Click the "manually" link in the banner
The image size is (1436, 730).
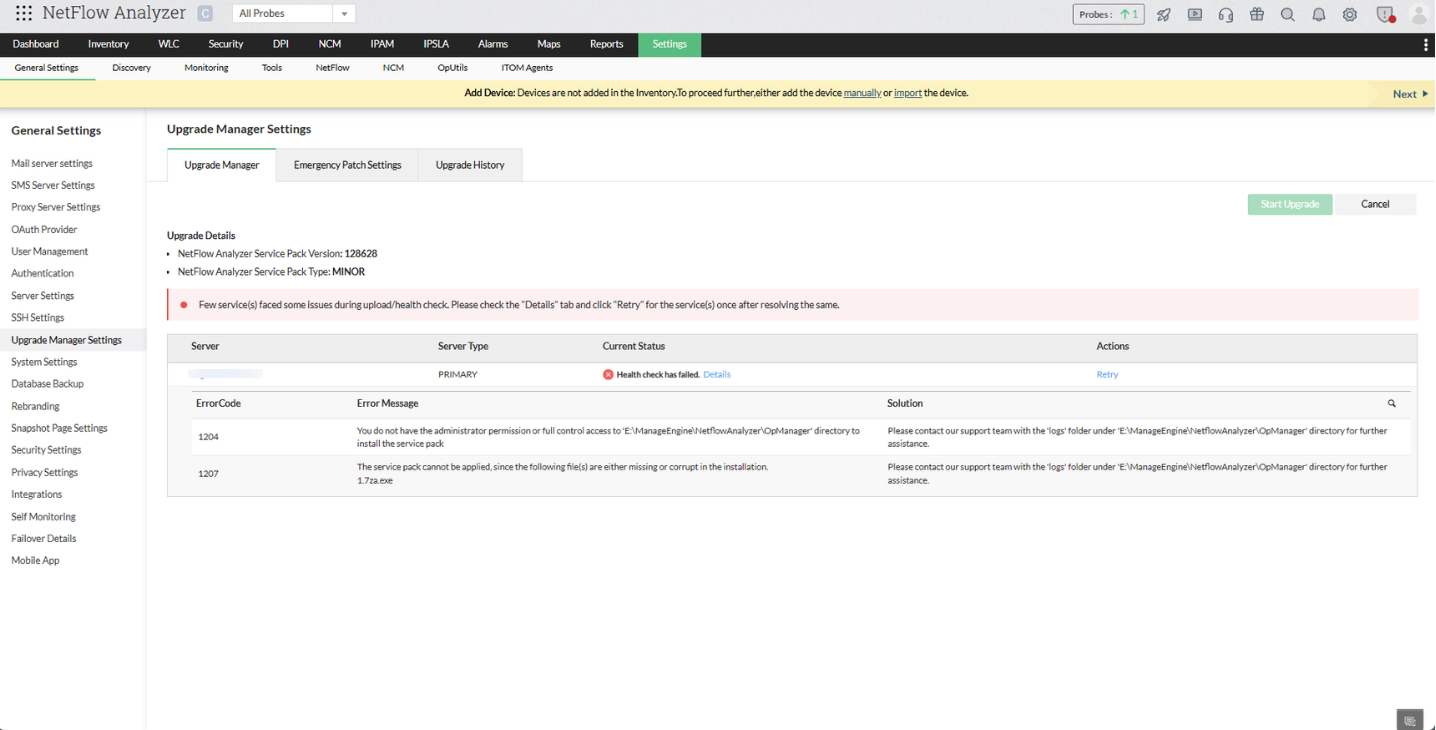[863, 94]
